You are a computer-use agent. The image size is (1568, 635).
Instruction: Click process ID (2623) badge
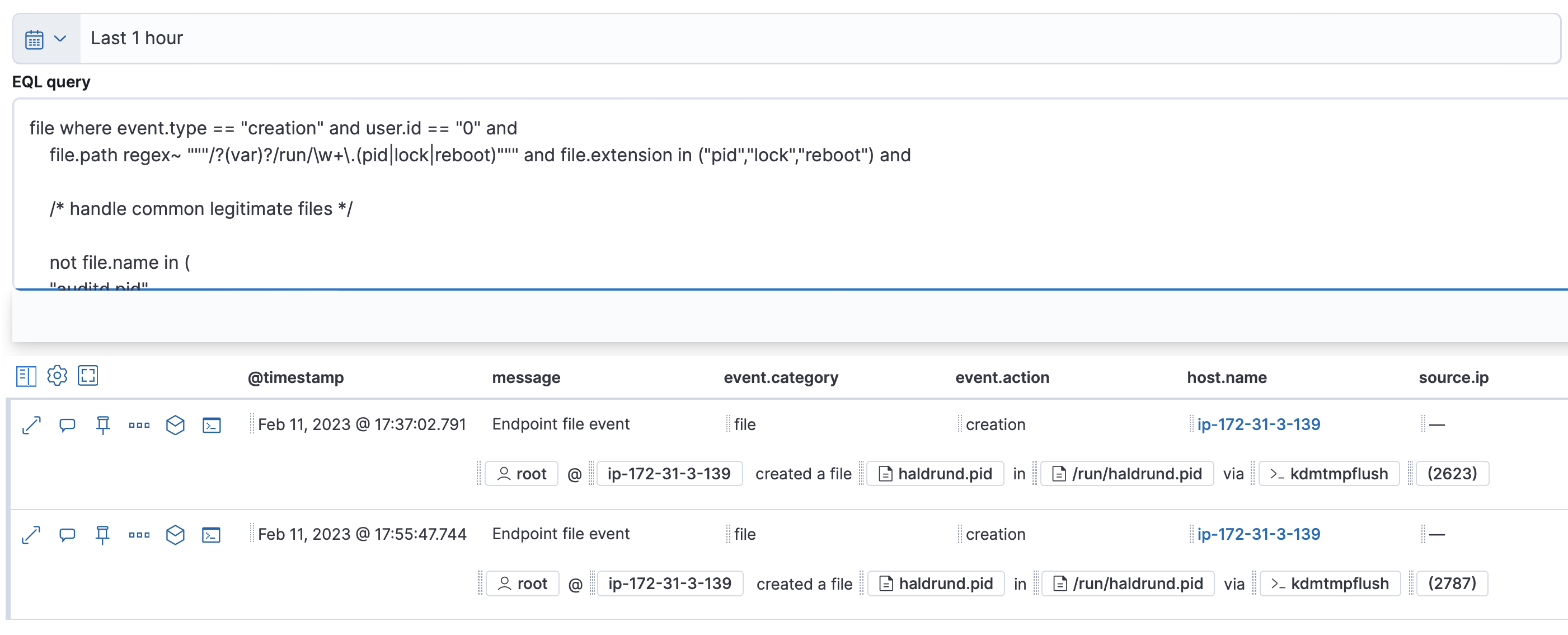(x=1452, y=474)
